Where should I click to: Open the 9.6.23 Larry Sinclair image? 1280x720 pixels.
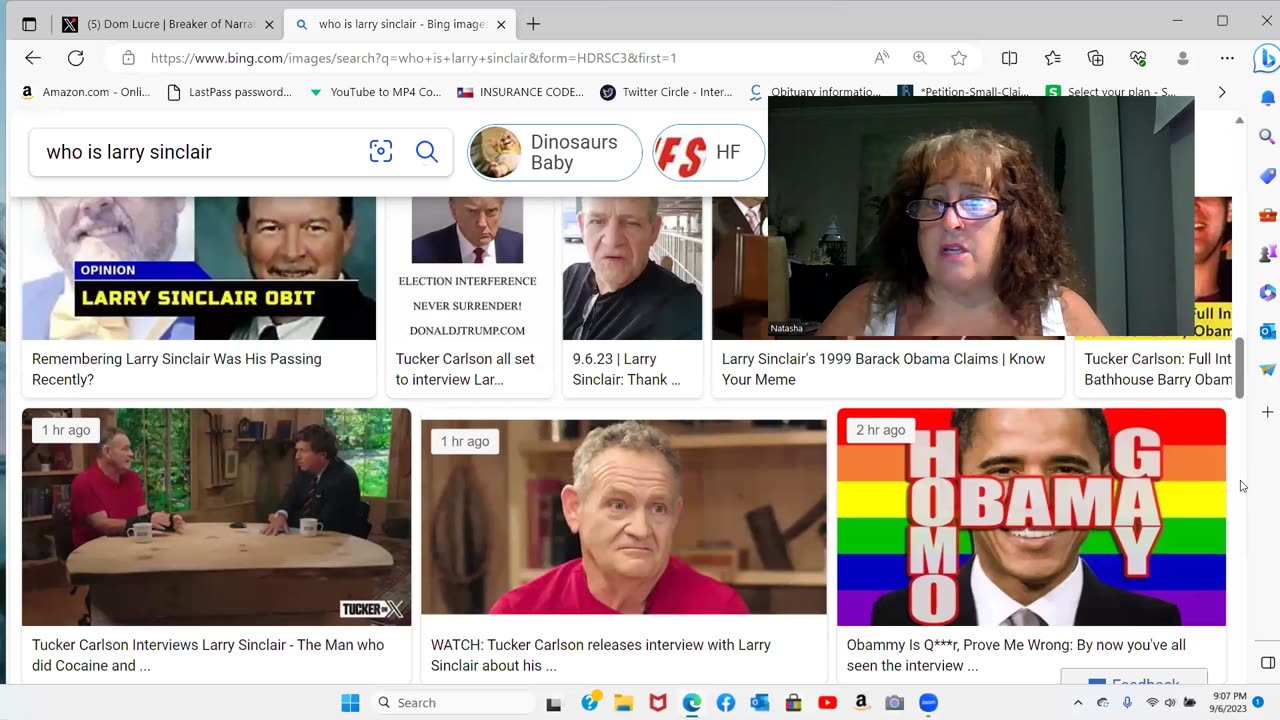coord(632,268)
